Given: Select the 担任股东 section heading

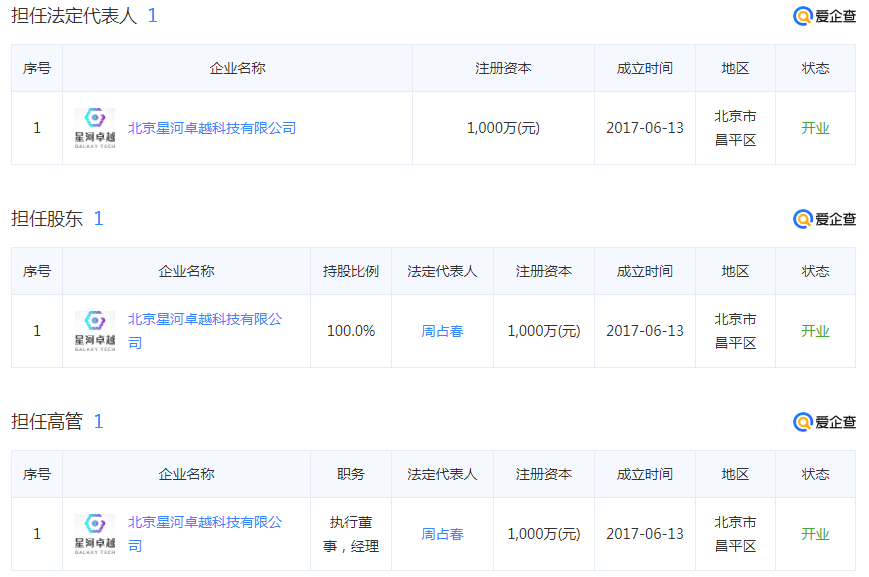Looking at the screenshot, I should coord(47,218).
